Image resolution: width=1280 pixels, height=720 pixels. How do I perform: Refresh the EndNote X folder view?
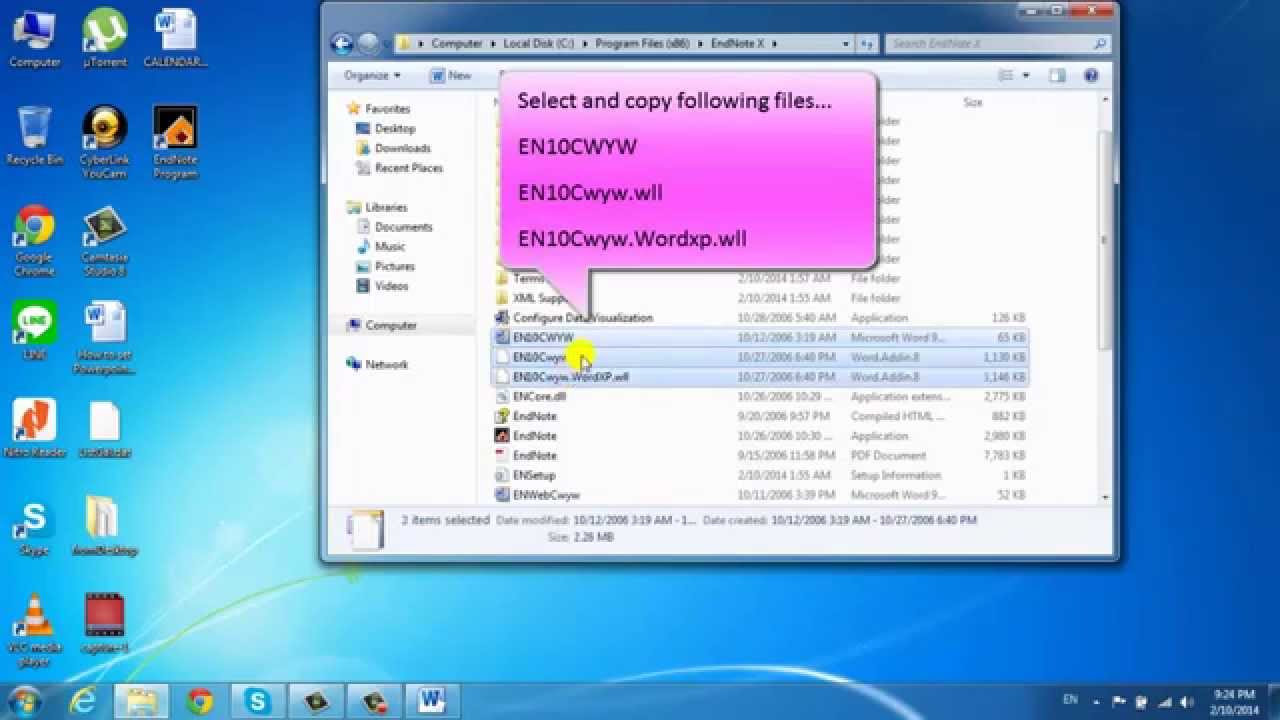click(x=867, y=43)
